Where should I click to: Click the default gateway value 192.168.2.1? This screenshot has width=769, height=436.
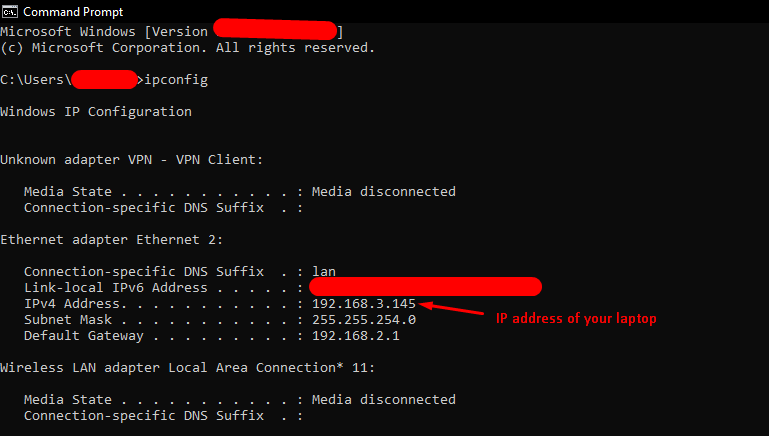355,335
